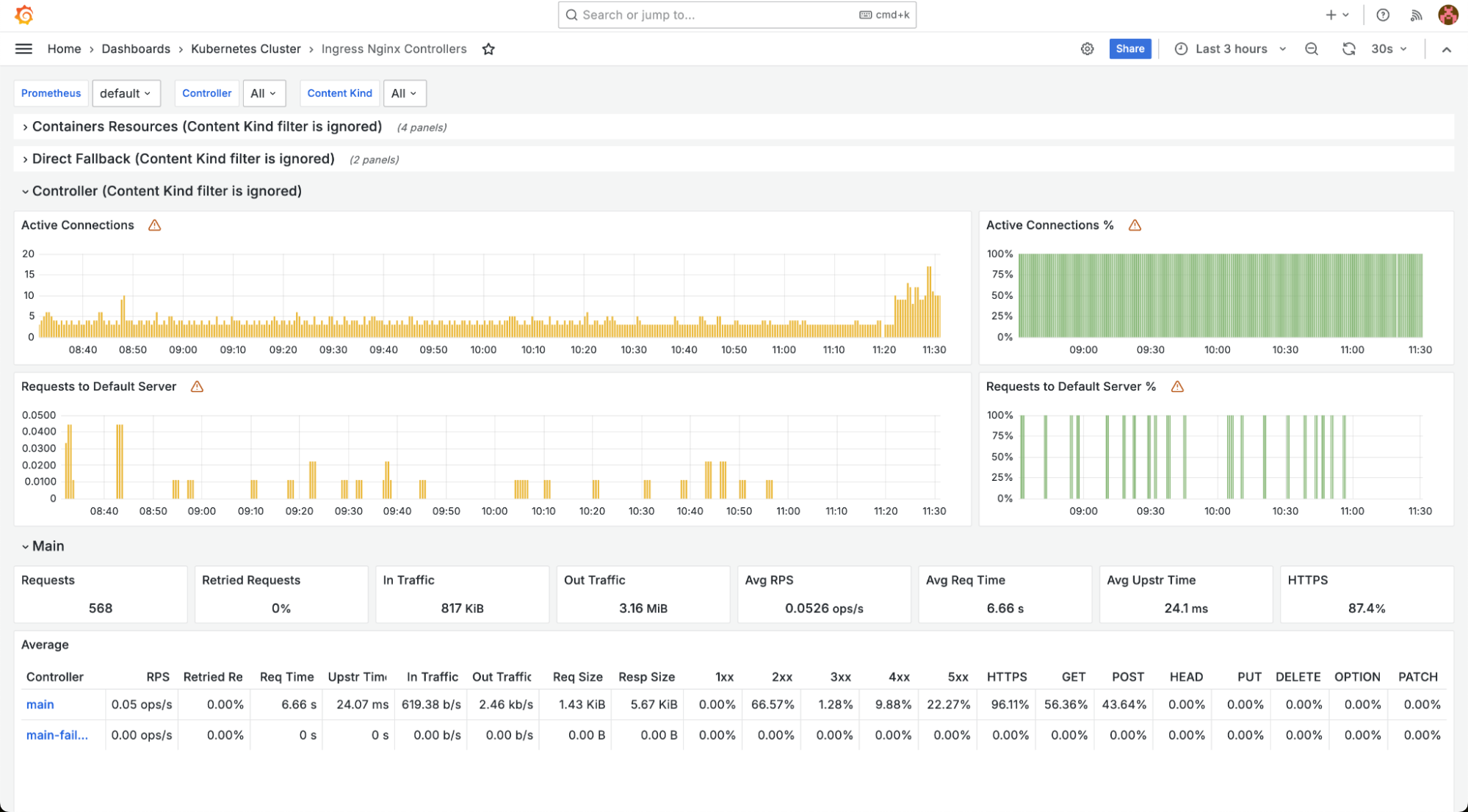Go to Kubernetes Cluster breadcrumb
Image resolution: width=1468 pixels, height=812 pixels.
click(245, 49)
